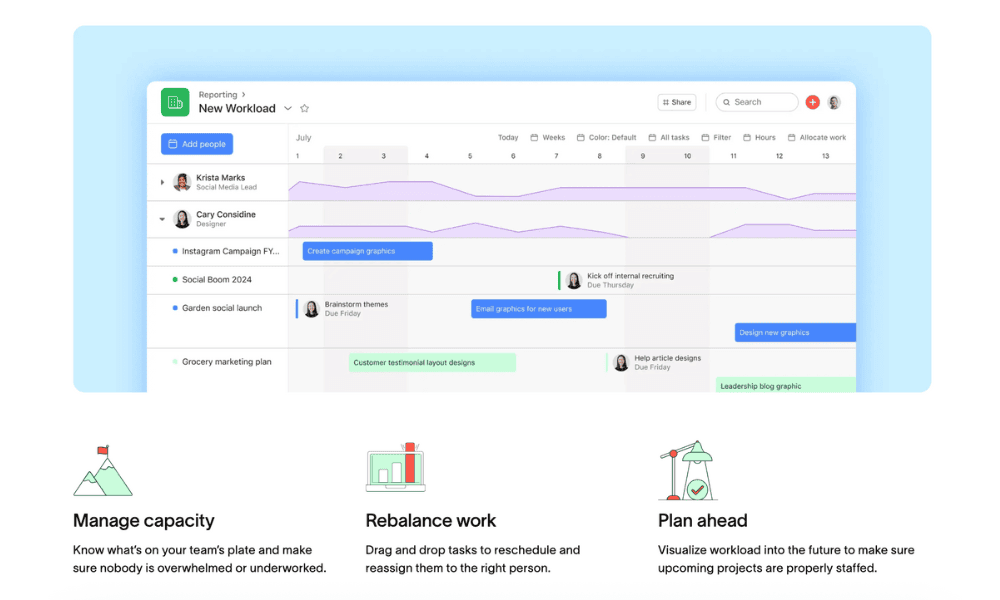Click Krista Marks' avatar photo
This screenshot has height=600, width=1000.
[x=182, y=182]
